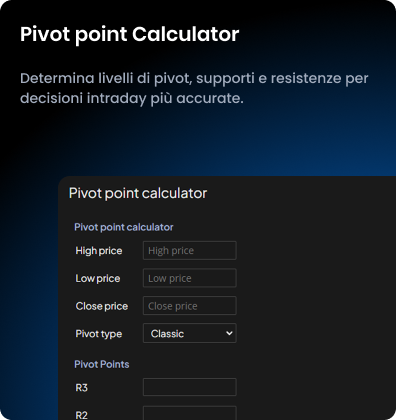Click the 'Pivot type' label text

[x=99, y=334]
